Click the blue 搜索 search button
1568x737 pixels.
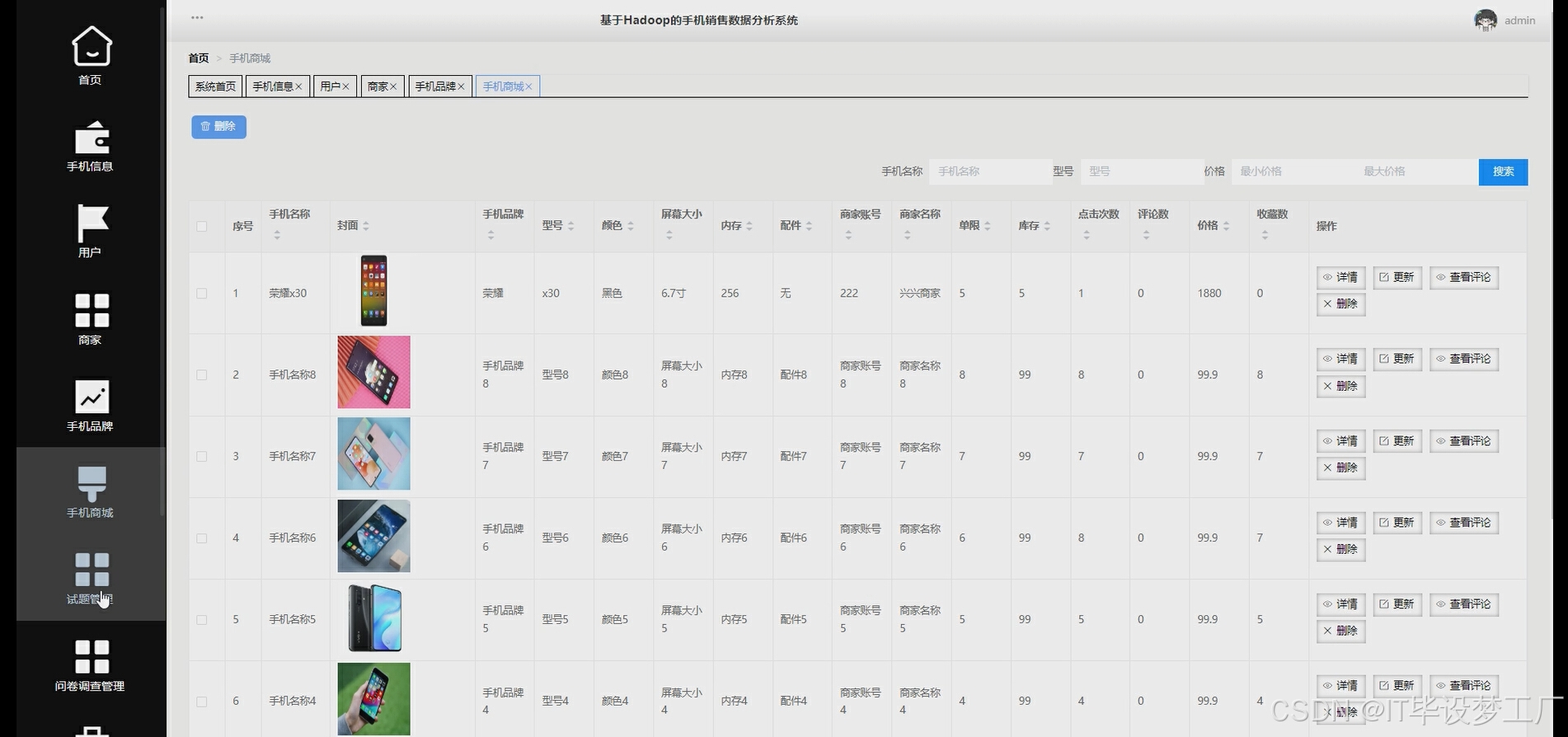pos(1503,171)
